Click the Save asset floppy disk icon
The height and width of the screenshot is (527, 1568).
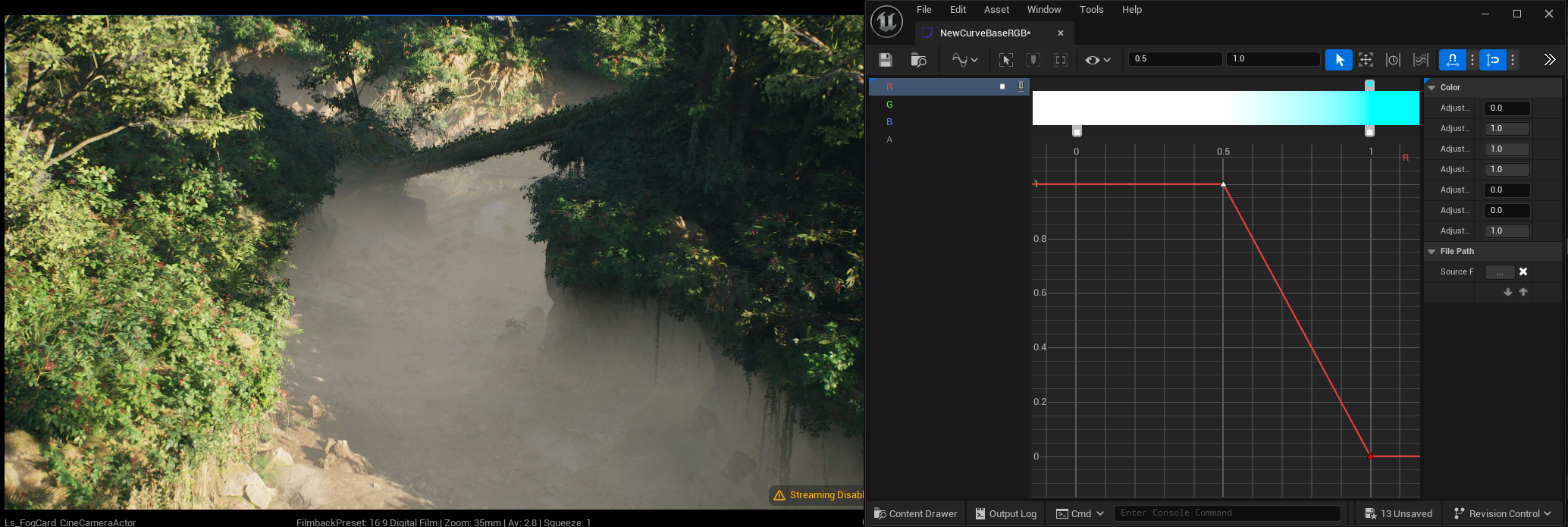pos(886,60)
